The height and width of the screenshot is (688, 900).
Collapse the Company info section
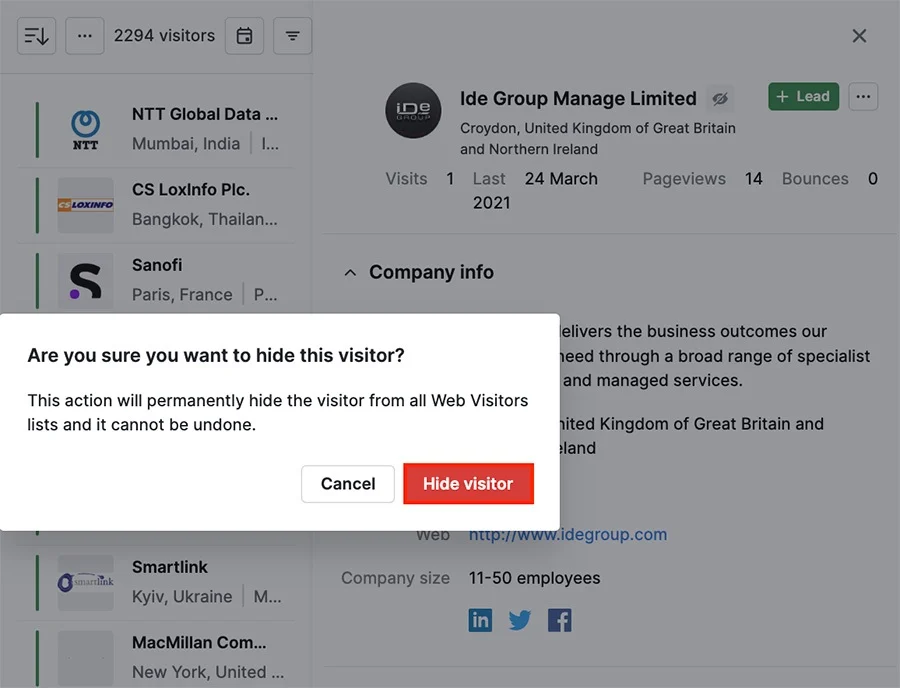350,273
